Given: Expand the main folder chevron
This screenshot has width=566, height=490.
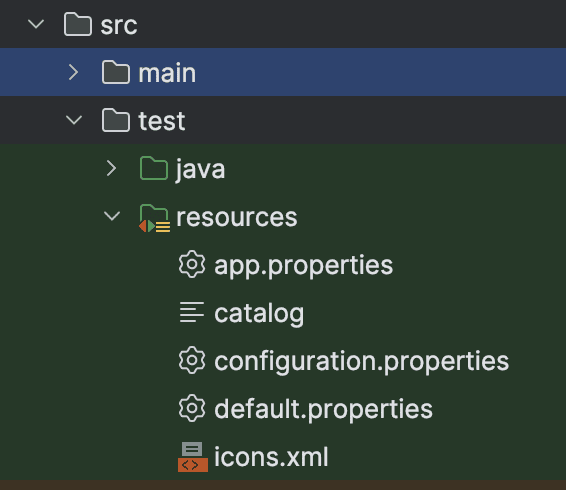Looking at the screenshot, I should [x=74, y=72].
